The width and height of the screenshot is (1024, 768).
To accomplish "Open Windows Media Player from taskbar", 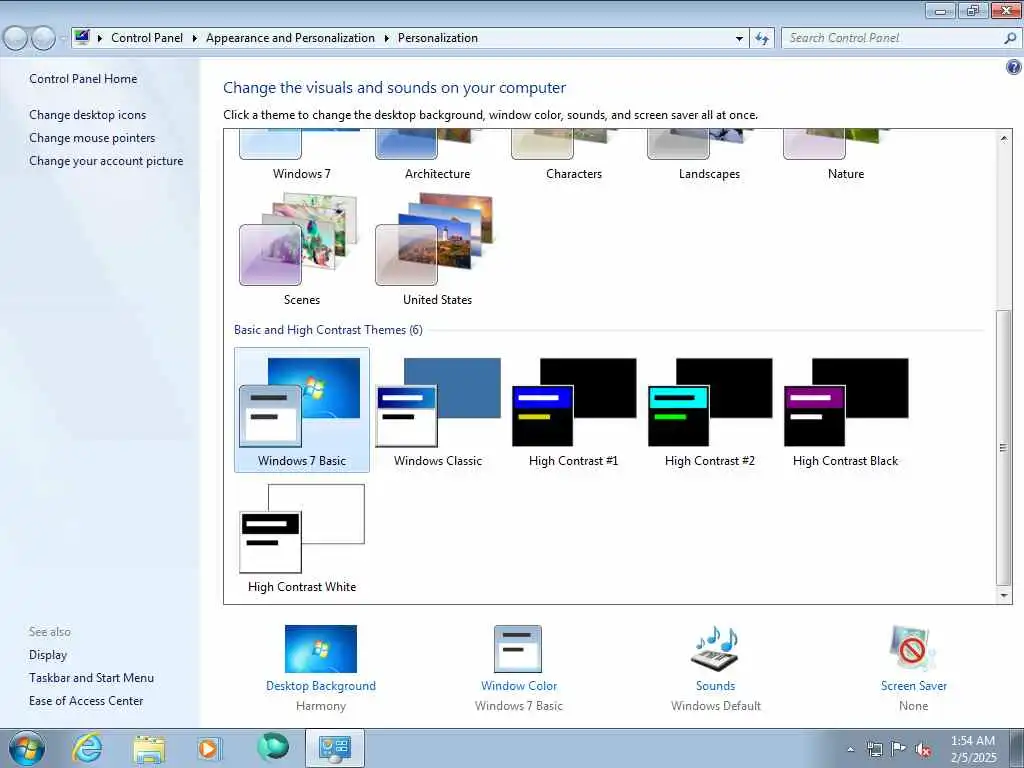I will 210,748.
